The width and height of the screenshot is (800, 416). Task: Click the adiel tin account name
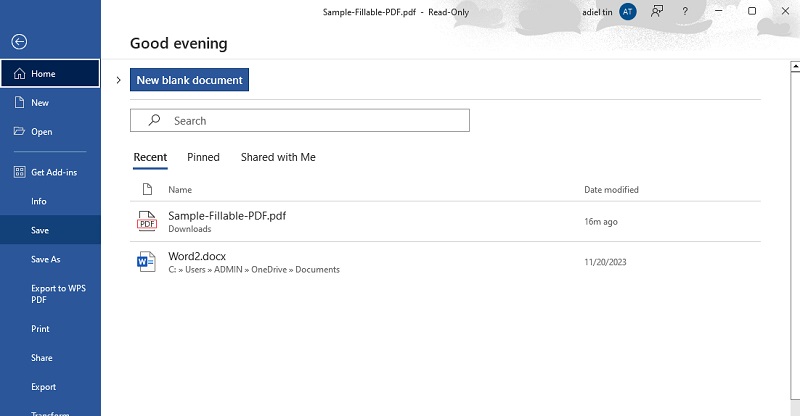tap(597, 12)
